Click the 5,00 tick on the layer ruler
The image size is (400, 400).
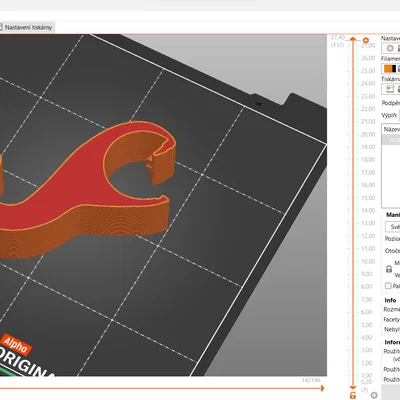(x=366, y=325)
